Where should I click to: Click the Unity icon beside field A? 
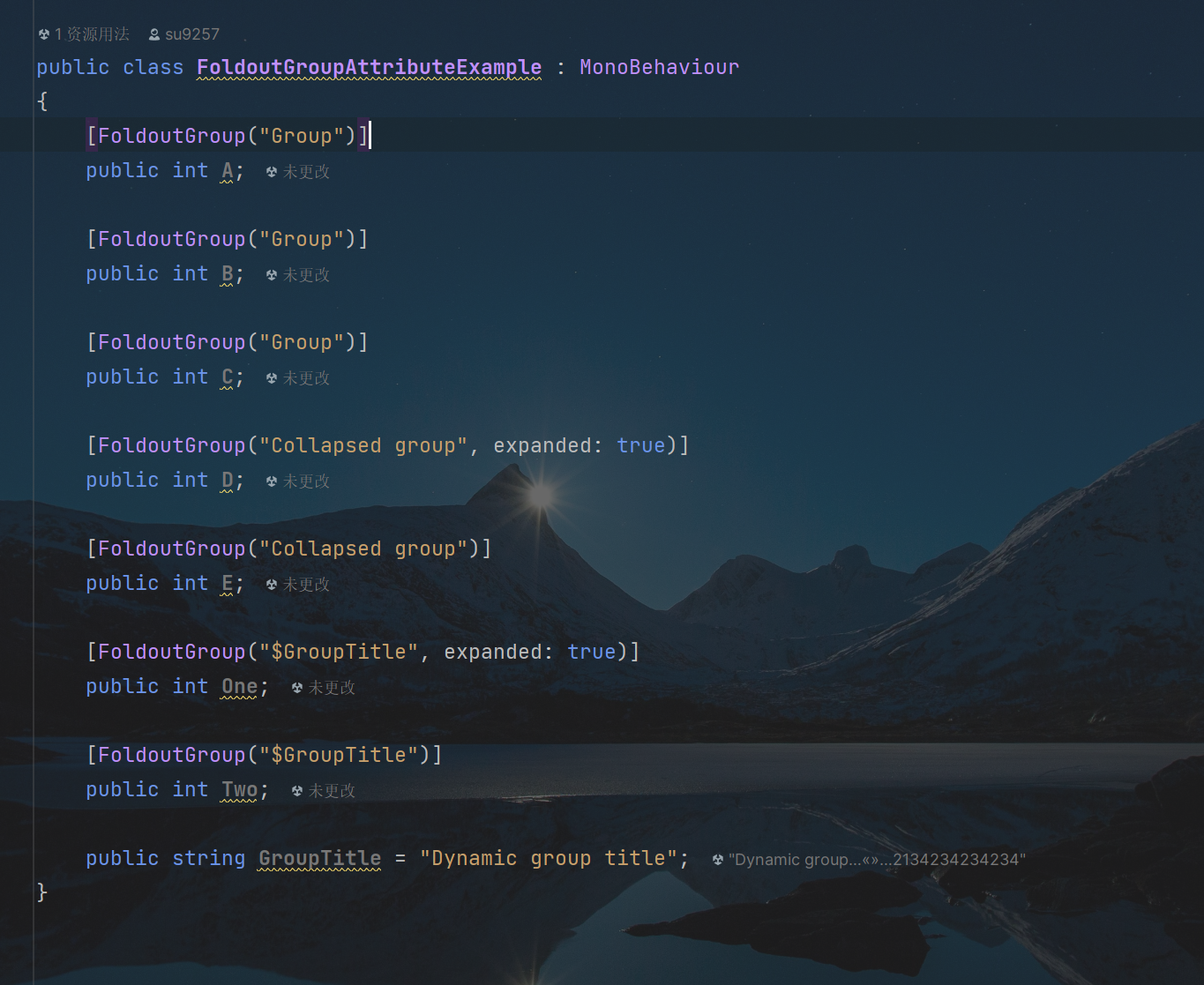[x=272, y=172]
